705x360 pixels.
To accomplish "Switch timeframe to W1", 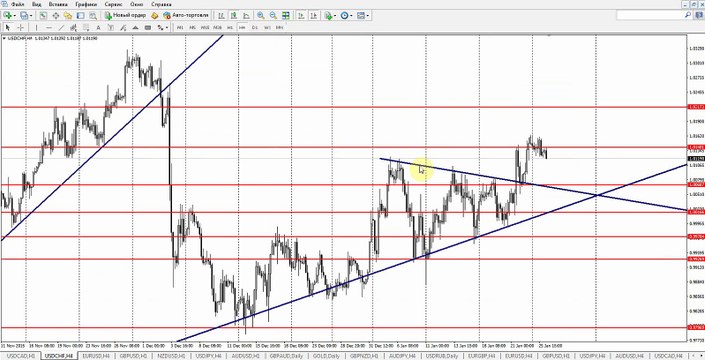I will tap(267, 27).
